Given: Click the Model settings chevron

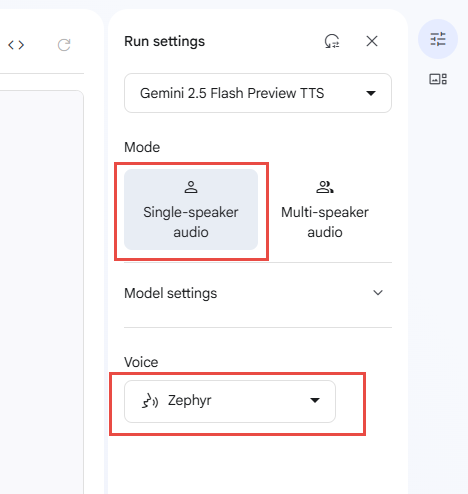Looking at the screenshot, I should [x=378, y=293].
